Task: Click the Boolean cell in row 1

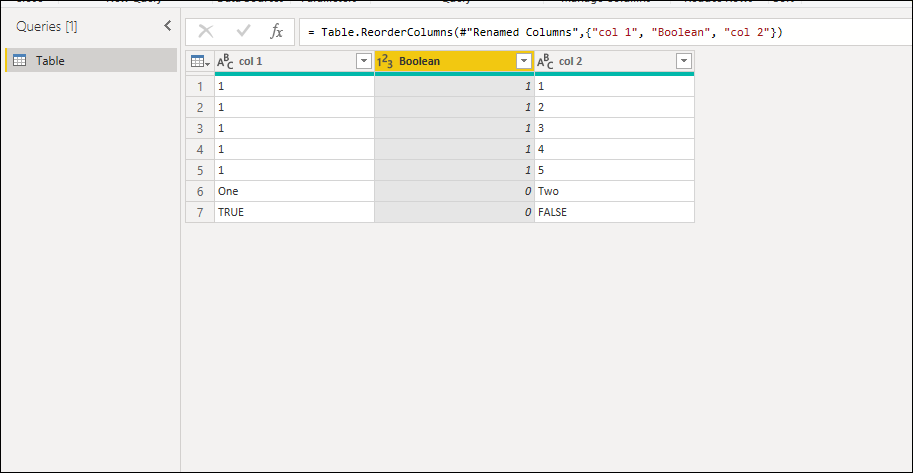Action: 454,86
